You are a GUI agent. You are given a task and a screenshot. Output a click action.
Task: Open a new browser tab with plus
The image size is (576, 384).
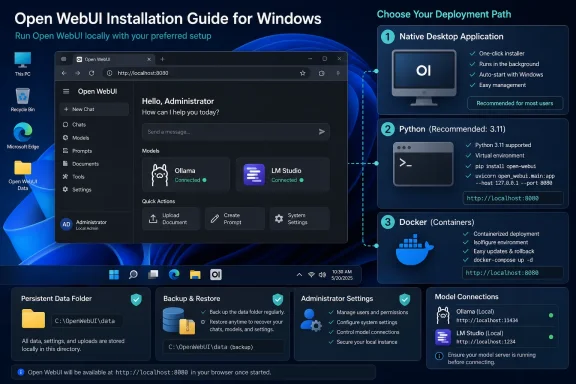(162, 59)
